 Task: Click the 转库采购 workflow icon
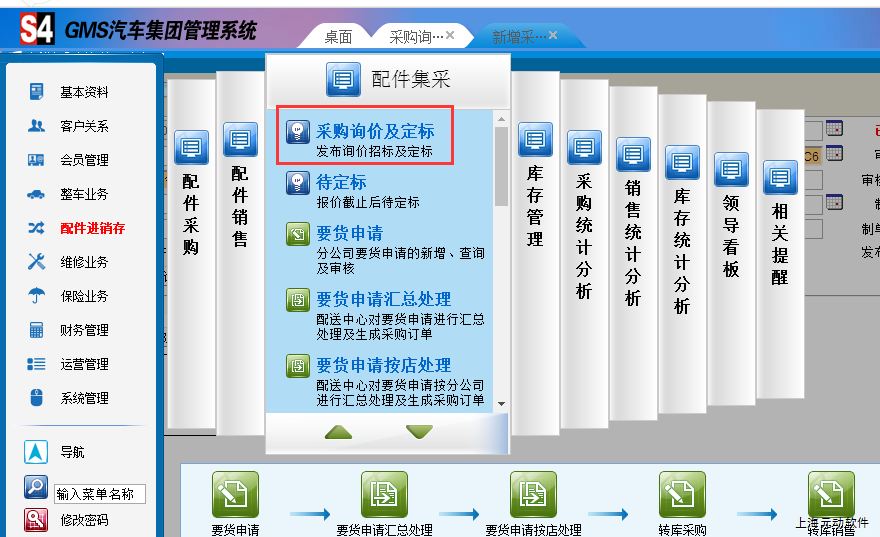(x=682, y=494)
